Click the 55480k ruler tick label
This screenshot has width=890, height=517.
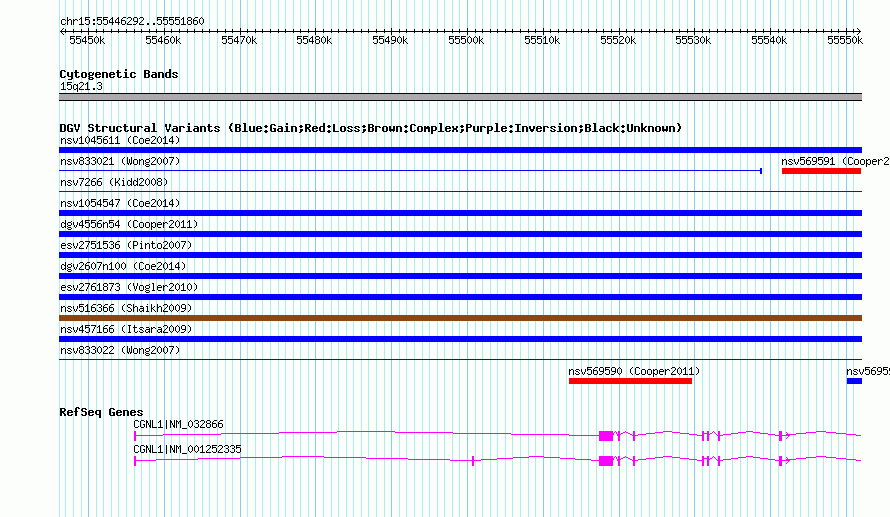pos(314,40)
